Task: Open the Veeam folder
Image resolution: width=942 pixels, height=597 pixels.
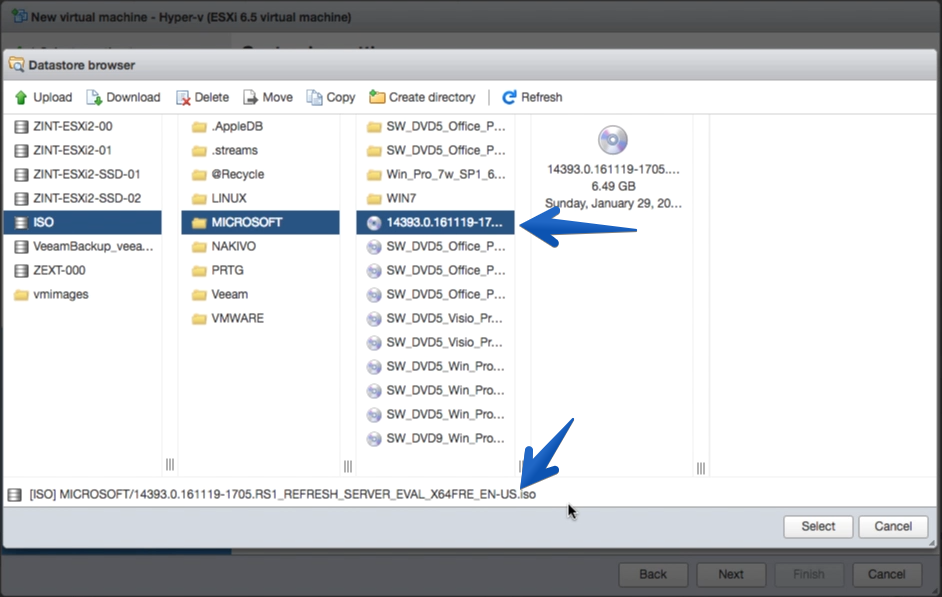Action: coord(260,294)
